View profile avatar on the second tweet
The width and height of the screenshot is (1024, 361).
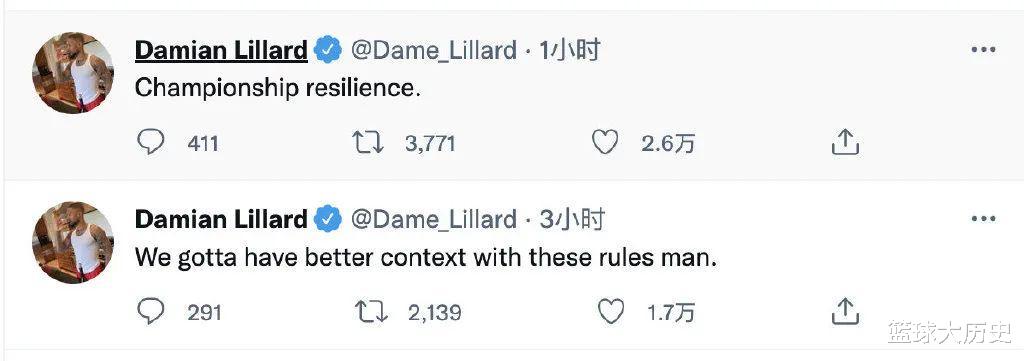pos(73,242)
